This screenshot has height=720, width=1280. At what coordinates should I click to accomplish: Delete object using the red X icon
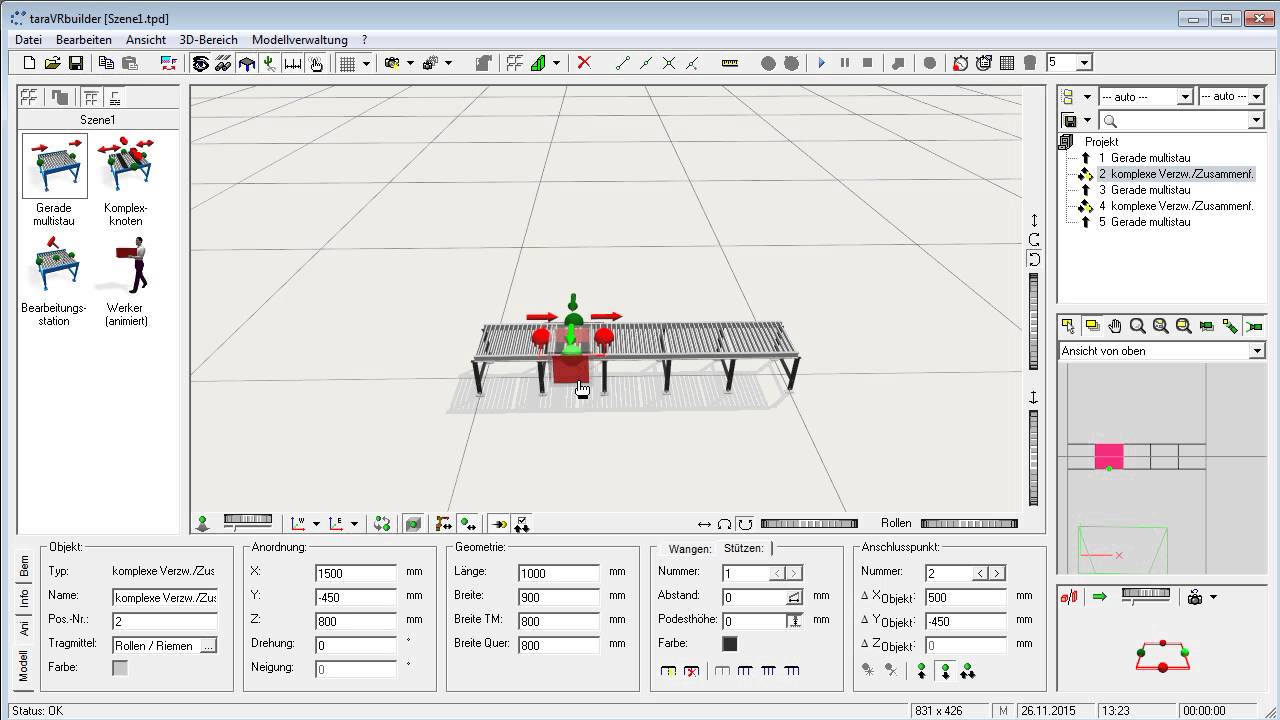[x=585, y=63]
